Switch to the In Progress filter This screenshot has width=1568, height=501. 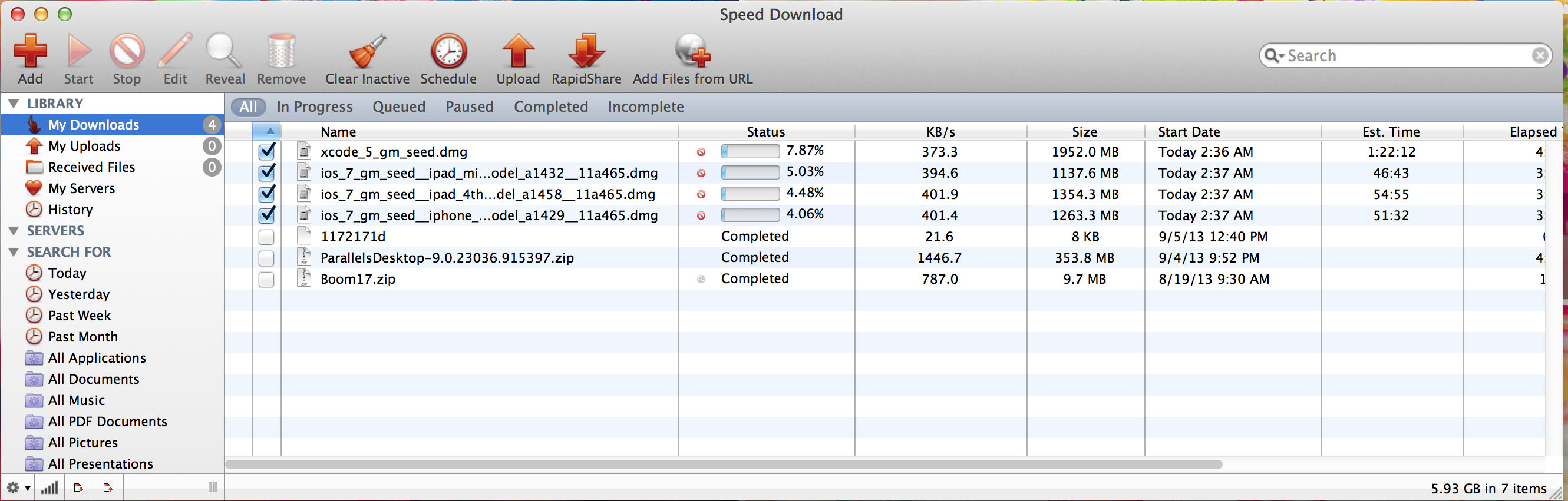pyautogui.click(x=315, y=107)
